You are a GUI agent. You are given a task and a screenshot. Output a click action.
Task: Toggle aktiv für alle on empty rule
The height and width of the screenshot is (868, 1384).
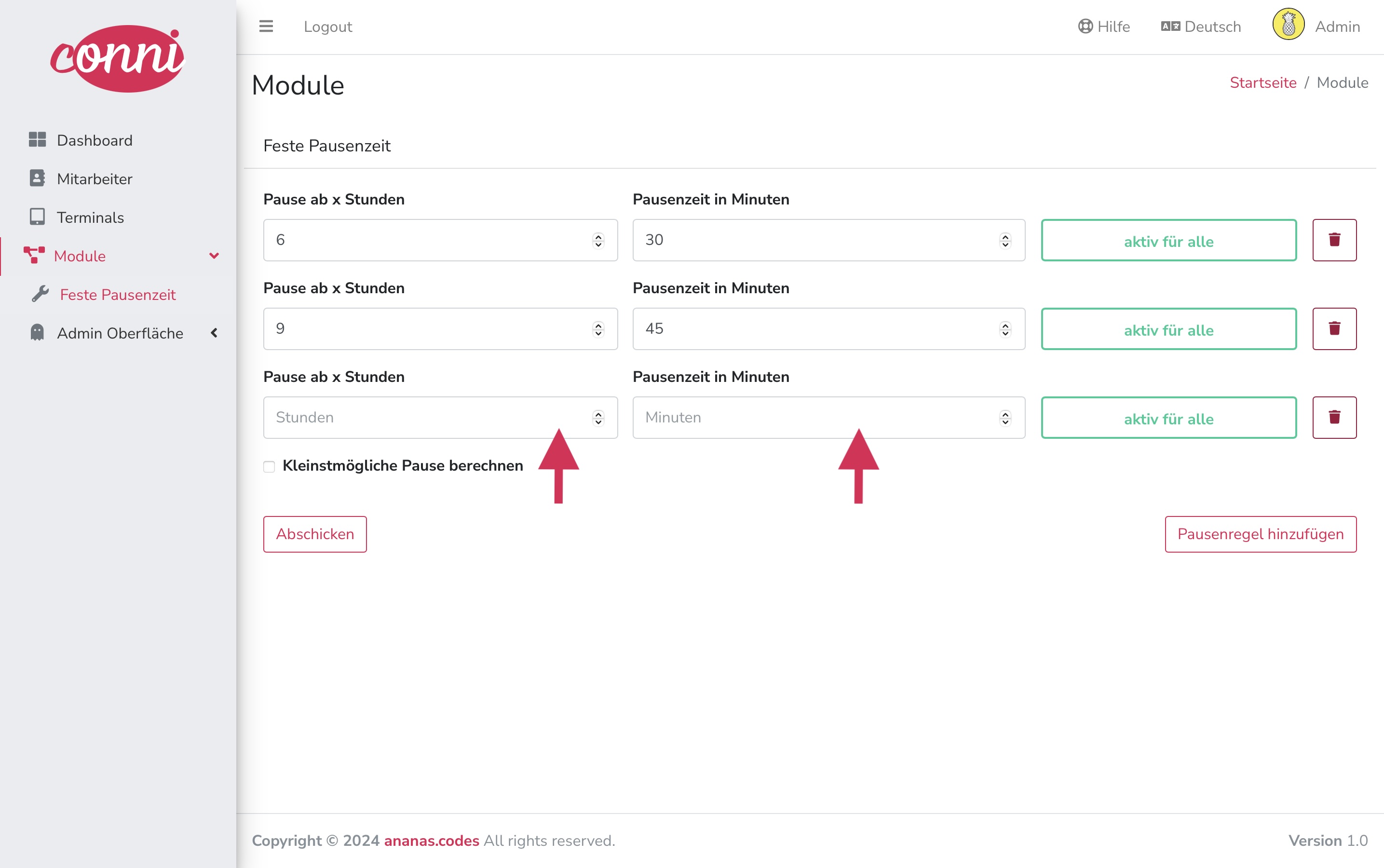pyautogui.click(x=1169, y=417)
